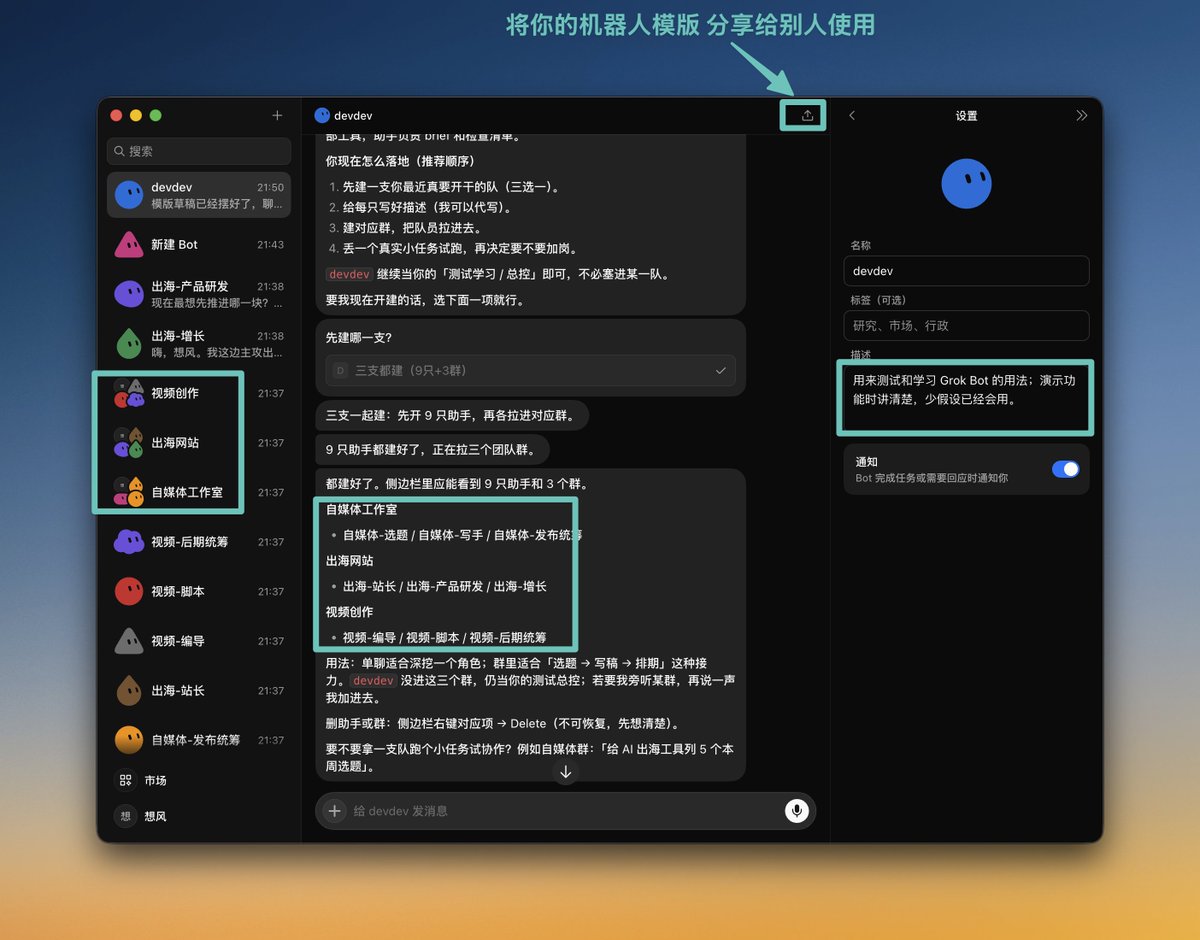Click the back chevron in the settings panel

click(x=852, y=116)
